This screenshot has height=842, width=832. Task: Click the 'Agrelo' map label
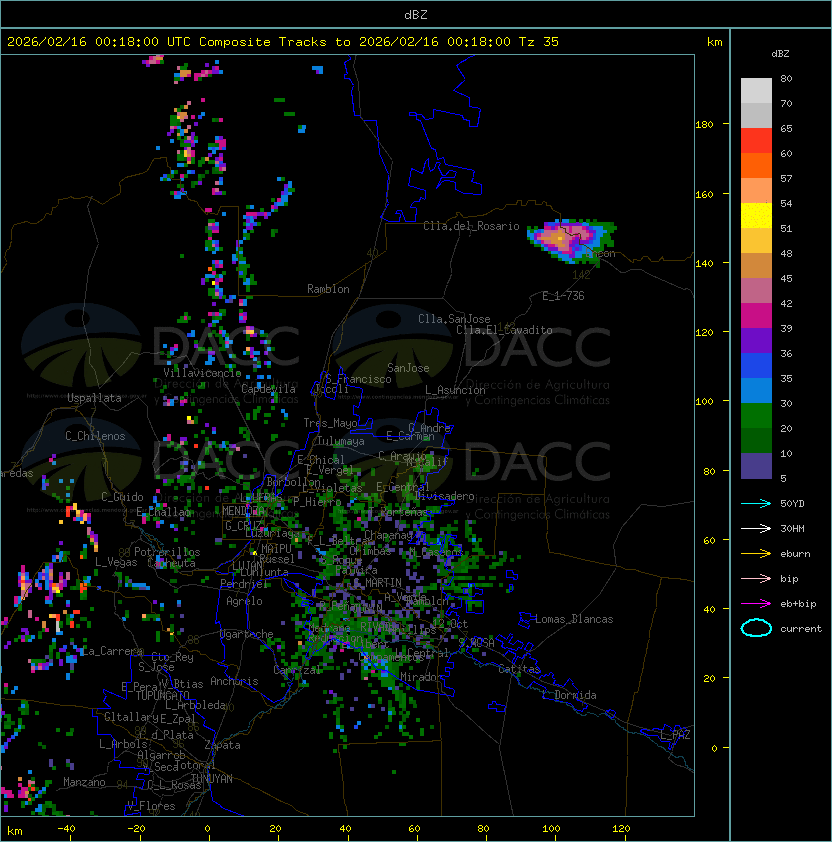(244, 601)
